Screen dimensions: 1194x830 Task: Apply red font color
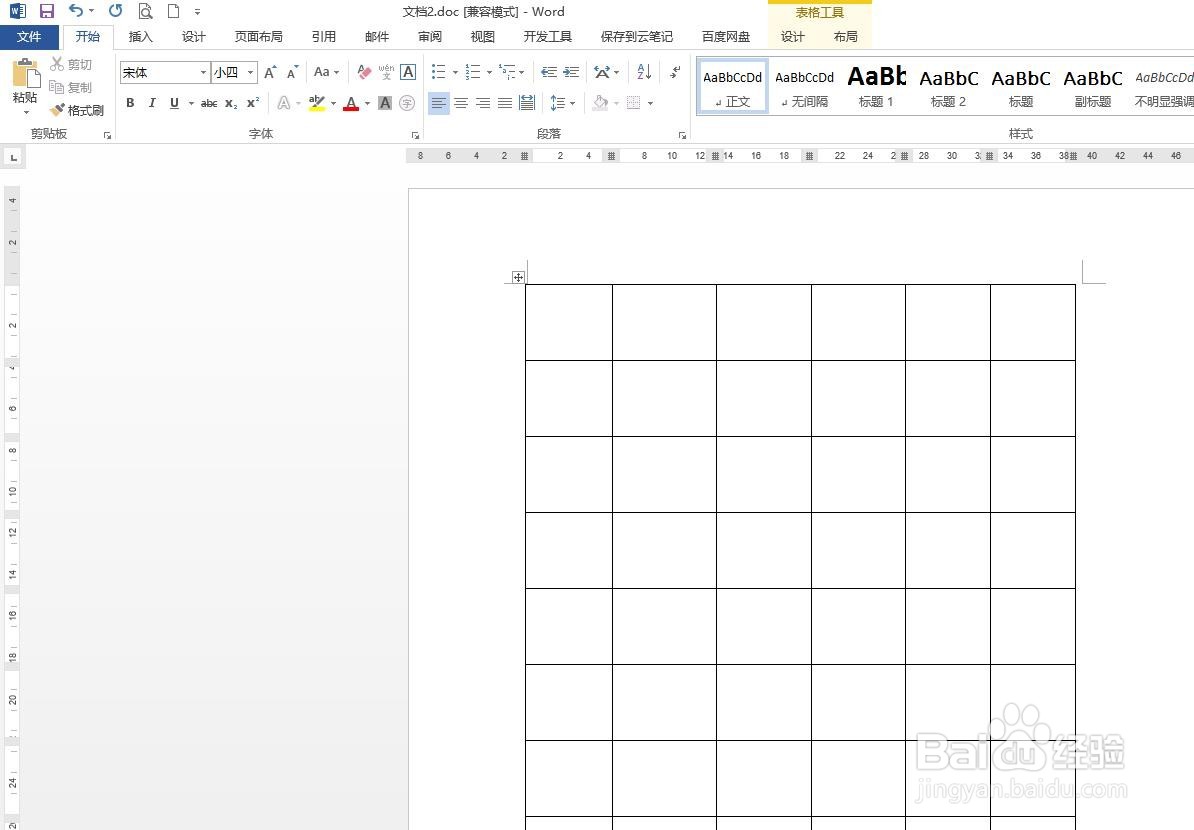point(351,103)
